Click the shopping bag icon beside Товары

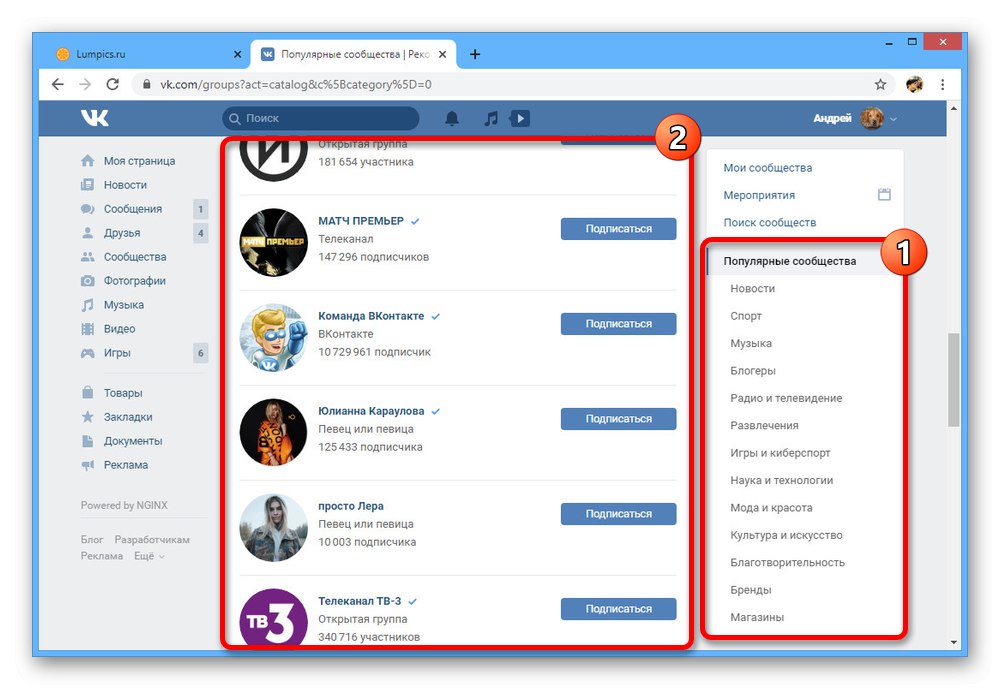[x=87, y=393]
